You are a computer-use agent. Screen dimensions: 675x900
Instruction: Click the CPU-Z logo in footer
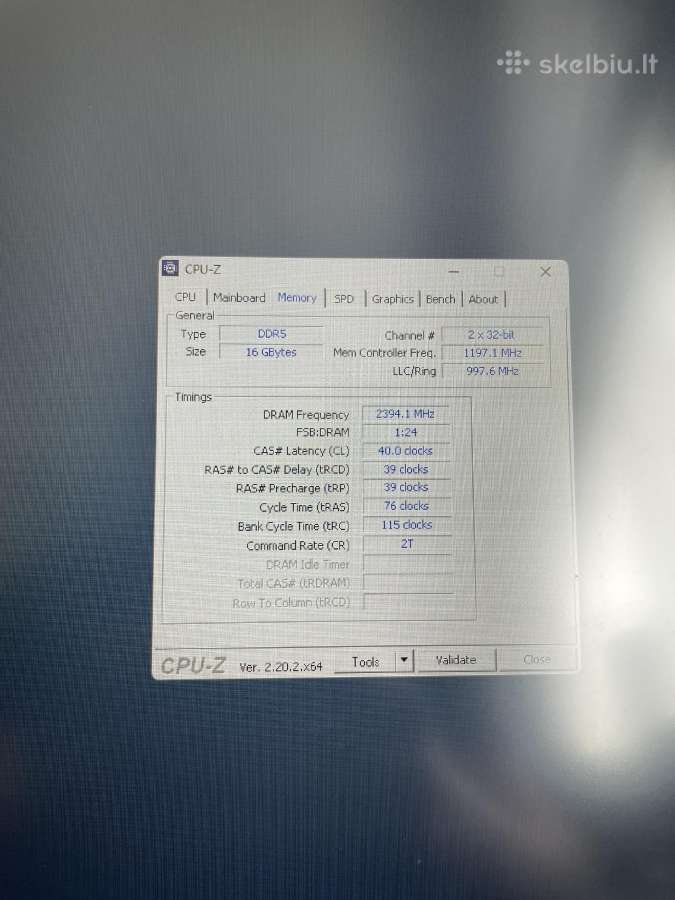(193, 665)
